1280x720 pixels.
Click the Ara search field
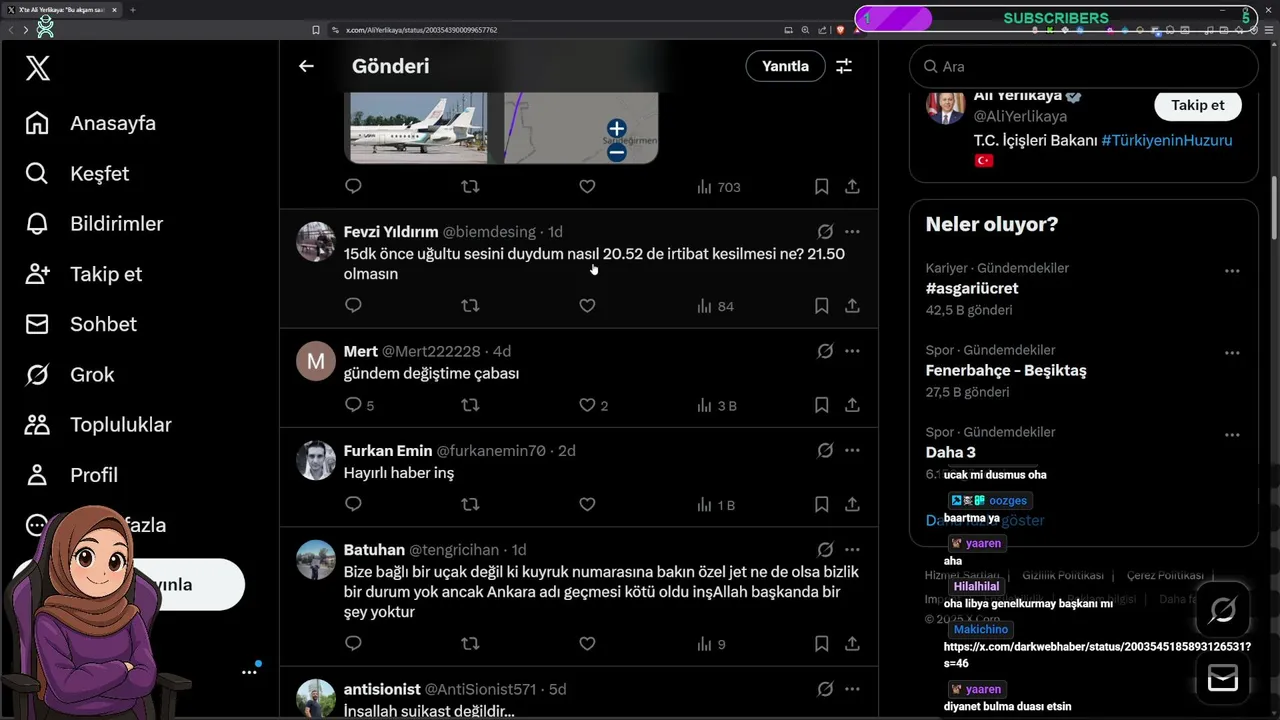tap(1083, 66)
